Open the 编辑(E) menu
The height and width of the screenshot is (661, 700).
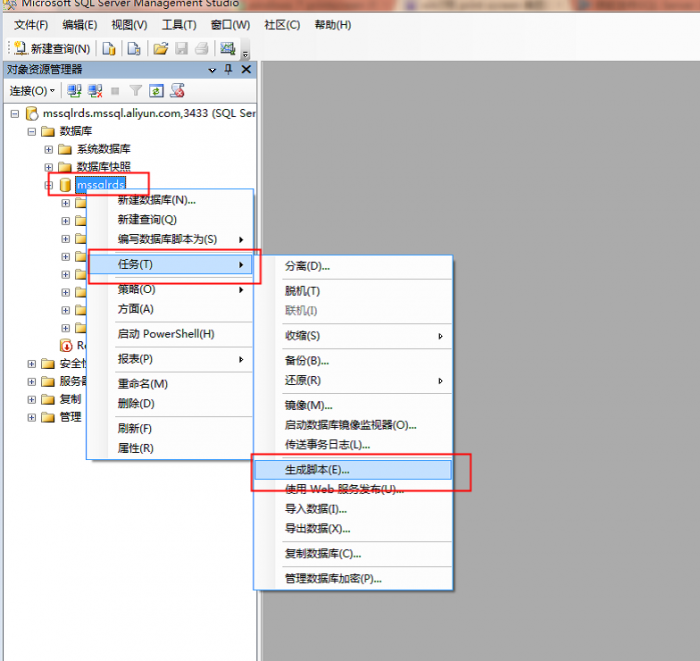[80, 25]
